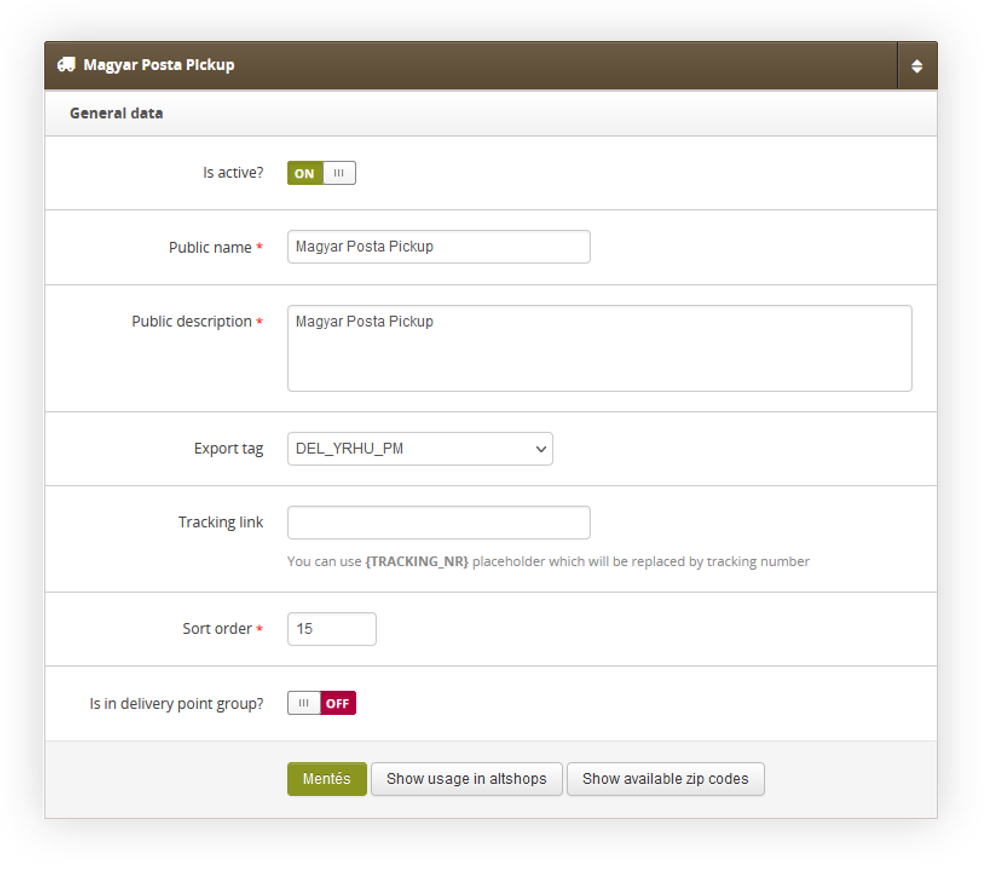Click the Sort order label
The image size is (988, 871).
(x=217, y=629)
